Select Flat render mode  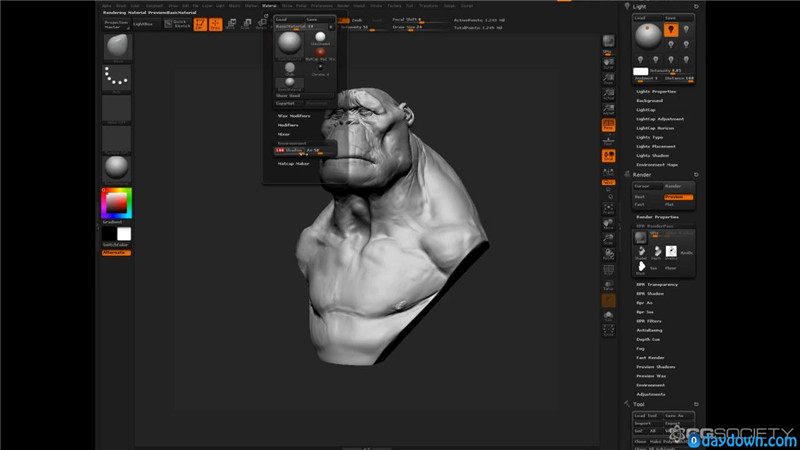click(x=678, y=205)
